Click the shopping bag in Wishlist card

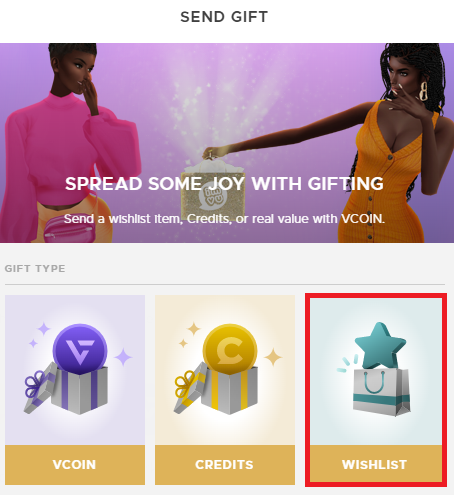[381, 392]
